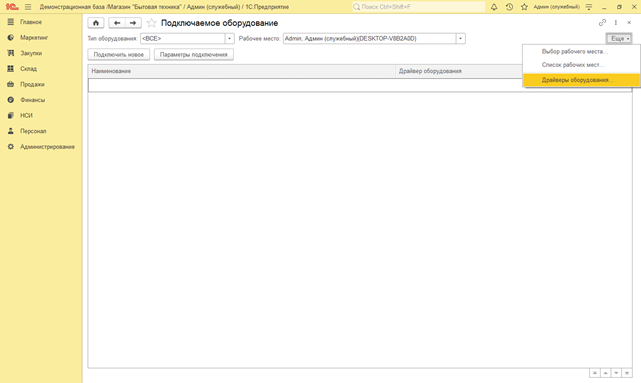The image size is (641, 383).
Task: Click the Тип оборудования field showing <ВСЕ>
Action: [183, 38]
